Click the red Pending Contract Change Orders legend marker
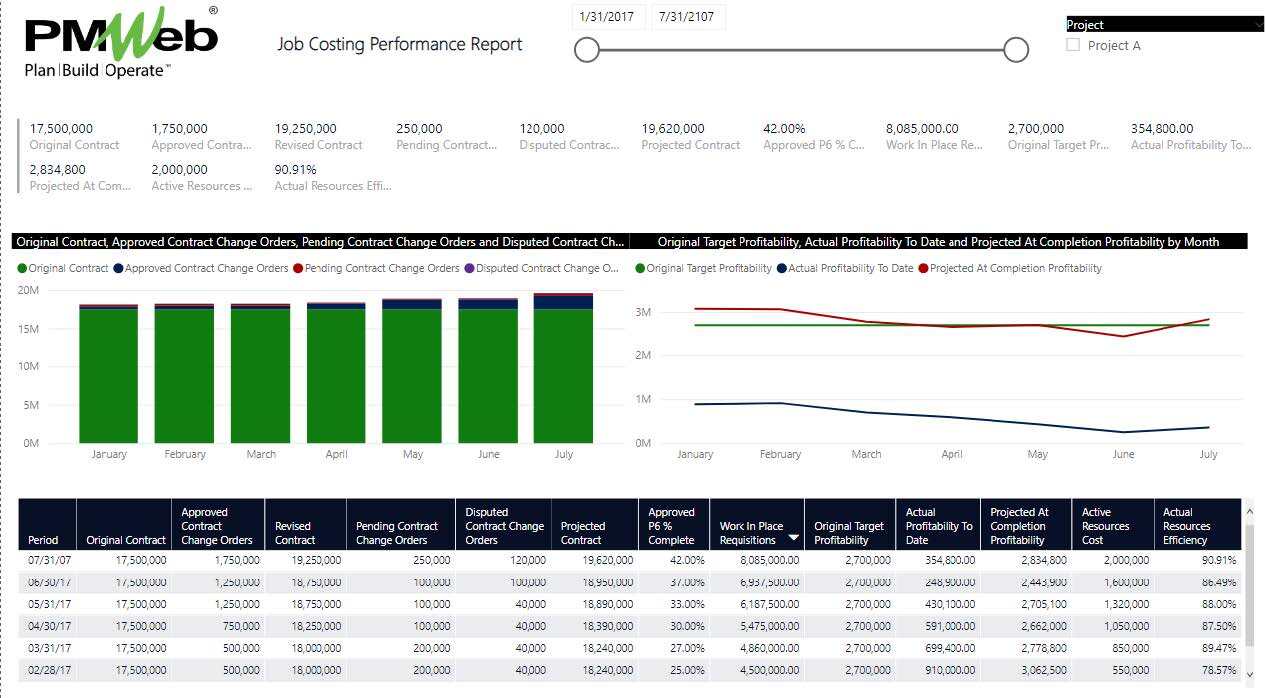1269x698 pixels. [x=298, y=268]
